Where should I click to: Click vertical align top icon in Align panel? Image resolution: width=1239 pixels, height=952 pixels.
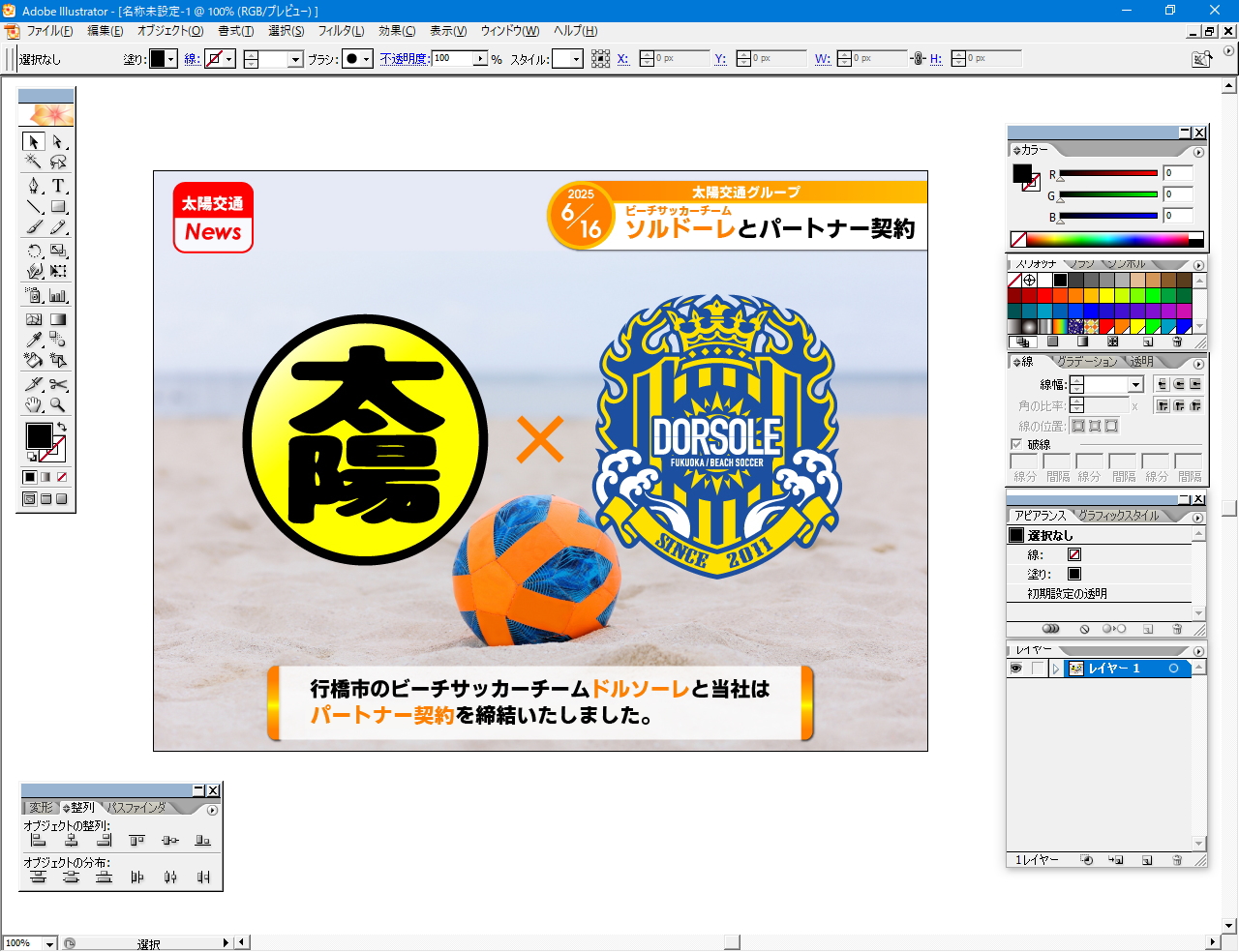(136, 841)
